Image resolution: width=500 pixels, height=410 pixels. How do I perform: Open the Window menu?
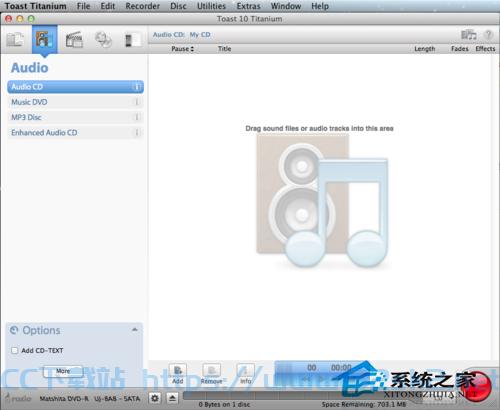(x=286, y=6)
